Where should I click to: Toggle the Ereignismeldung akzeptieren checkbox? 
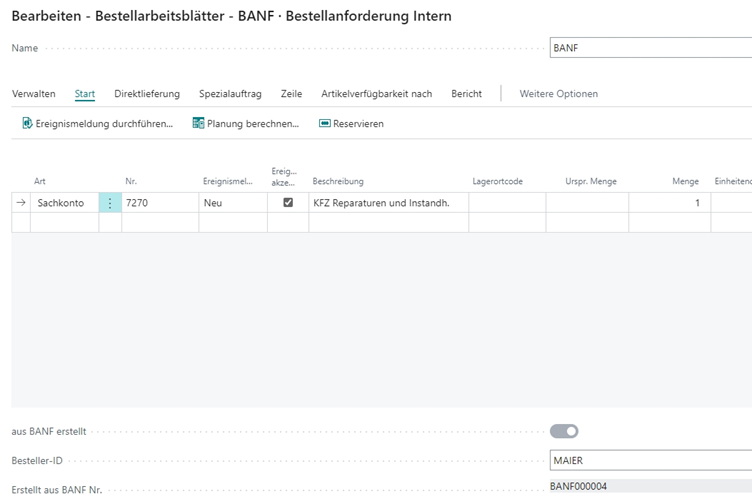(288, 202)
